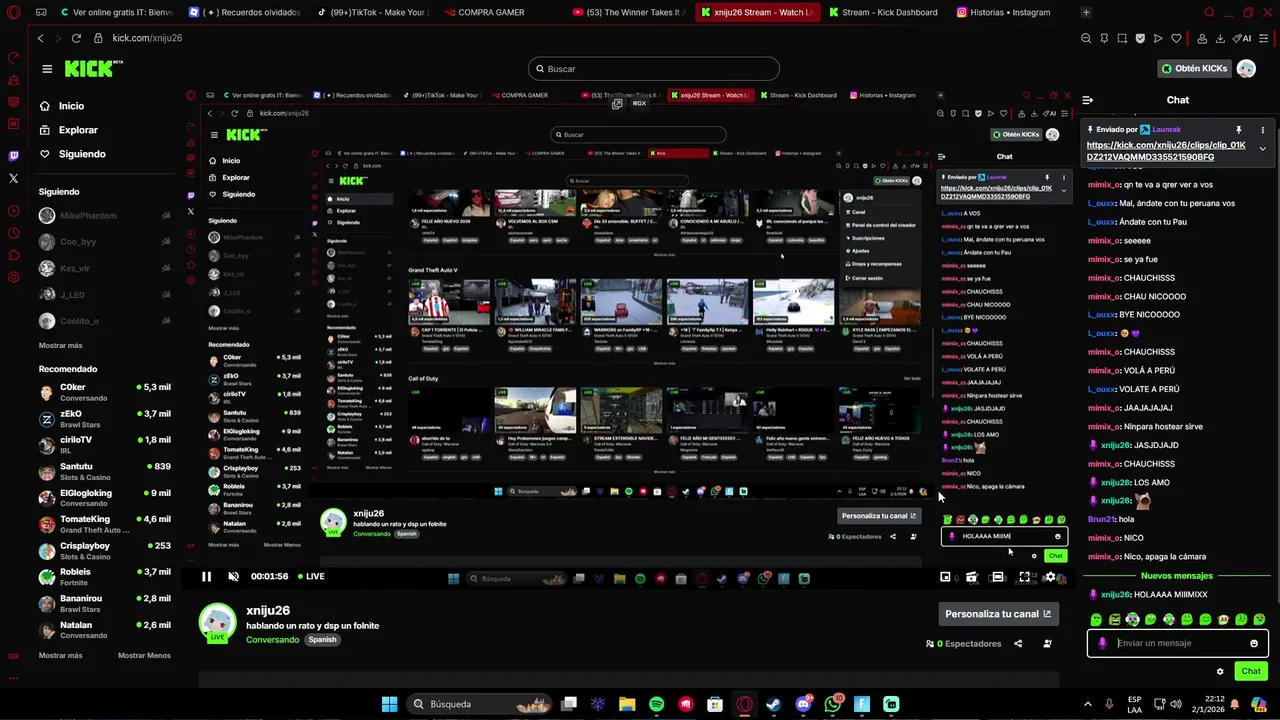The image size is (1280, 720).
Task: Open pinned message options menu
Action: coord(1262,130)
